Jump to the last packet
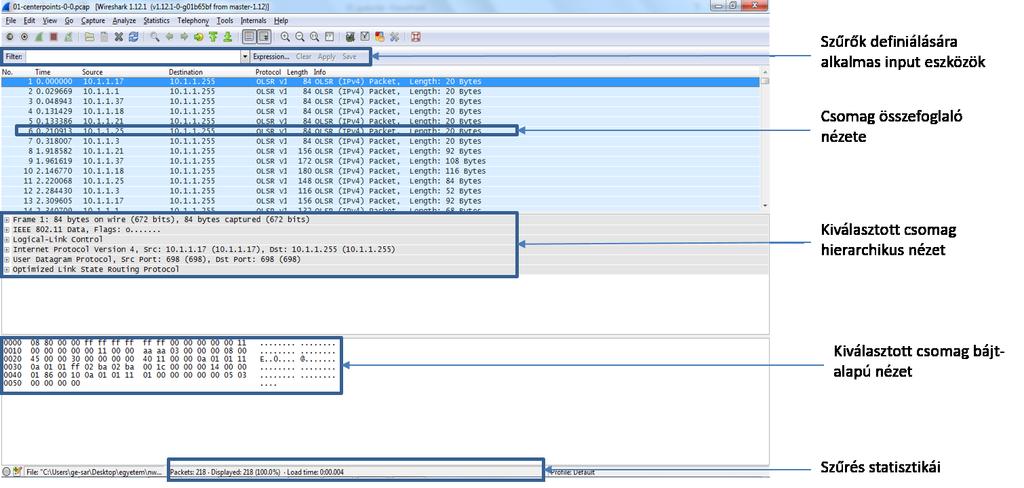 point(227,37)
